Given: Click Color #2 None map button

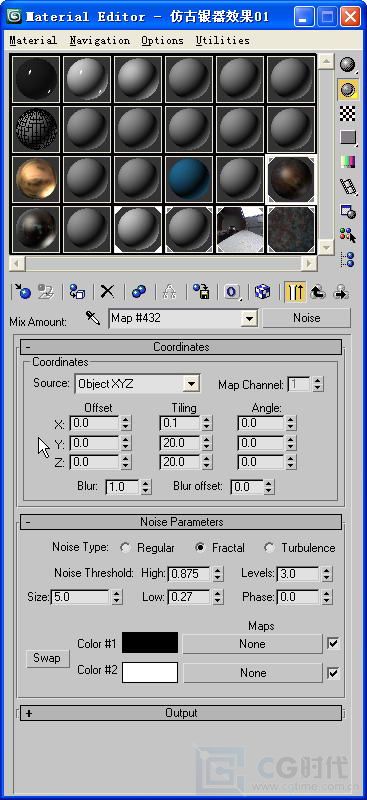Looking at the screenshot, I should tap(252, 673).
